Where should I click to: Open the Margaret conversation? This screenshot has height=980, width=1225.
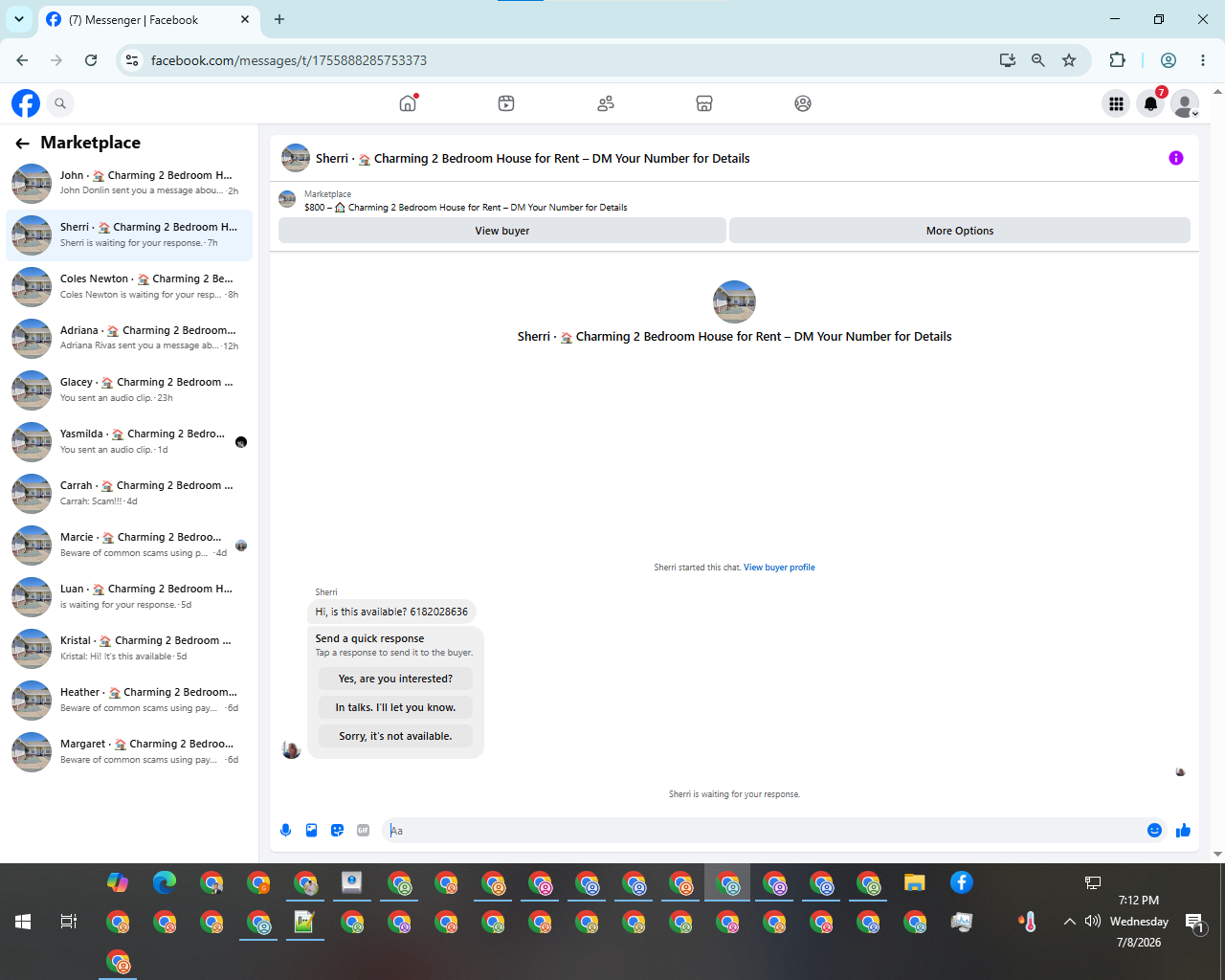point(129,751)
